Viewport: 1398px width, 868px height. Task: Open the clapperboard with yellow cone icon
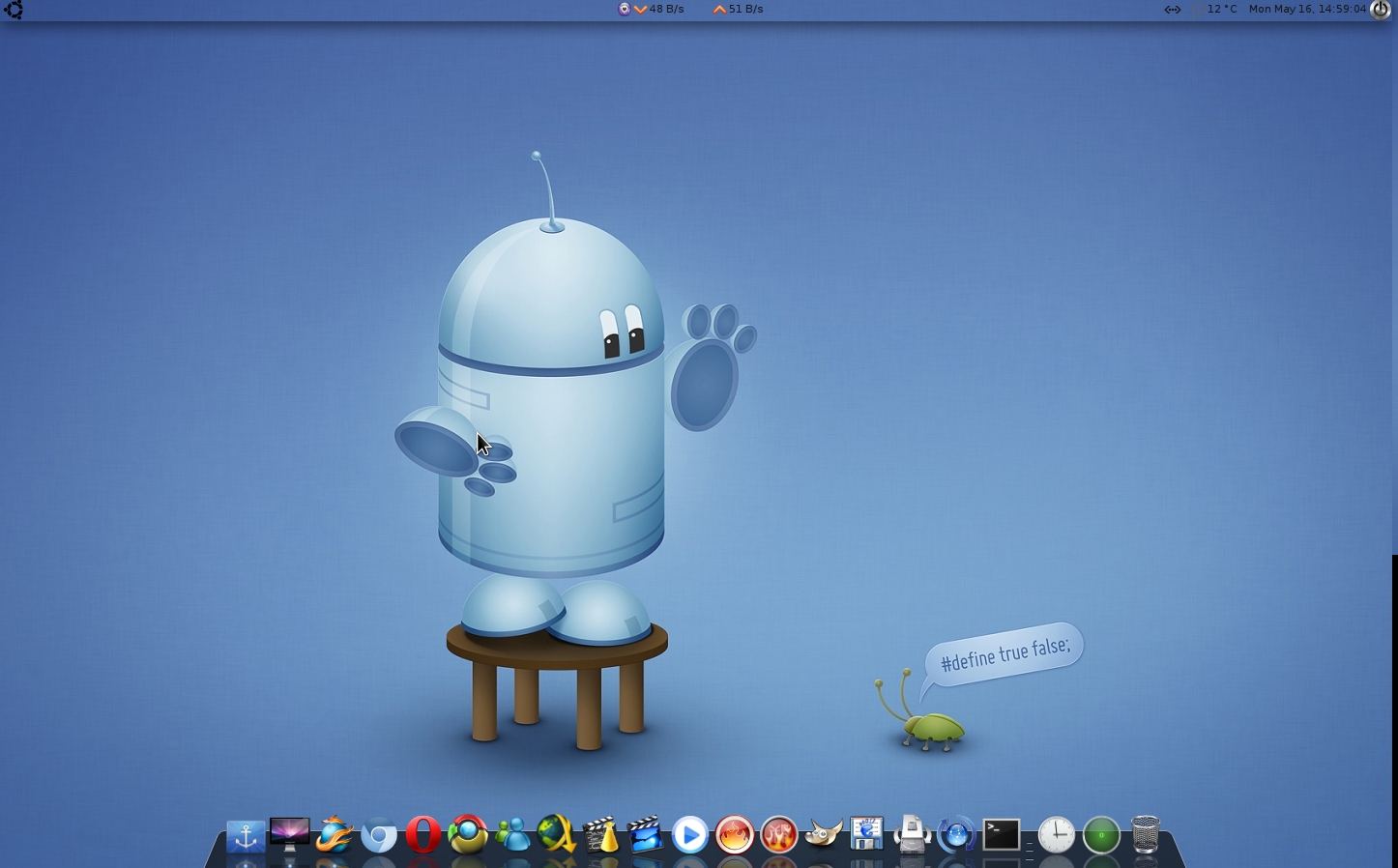pos(601,835)
